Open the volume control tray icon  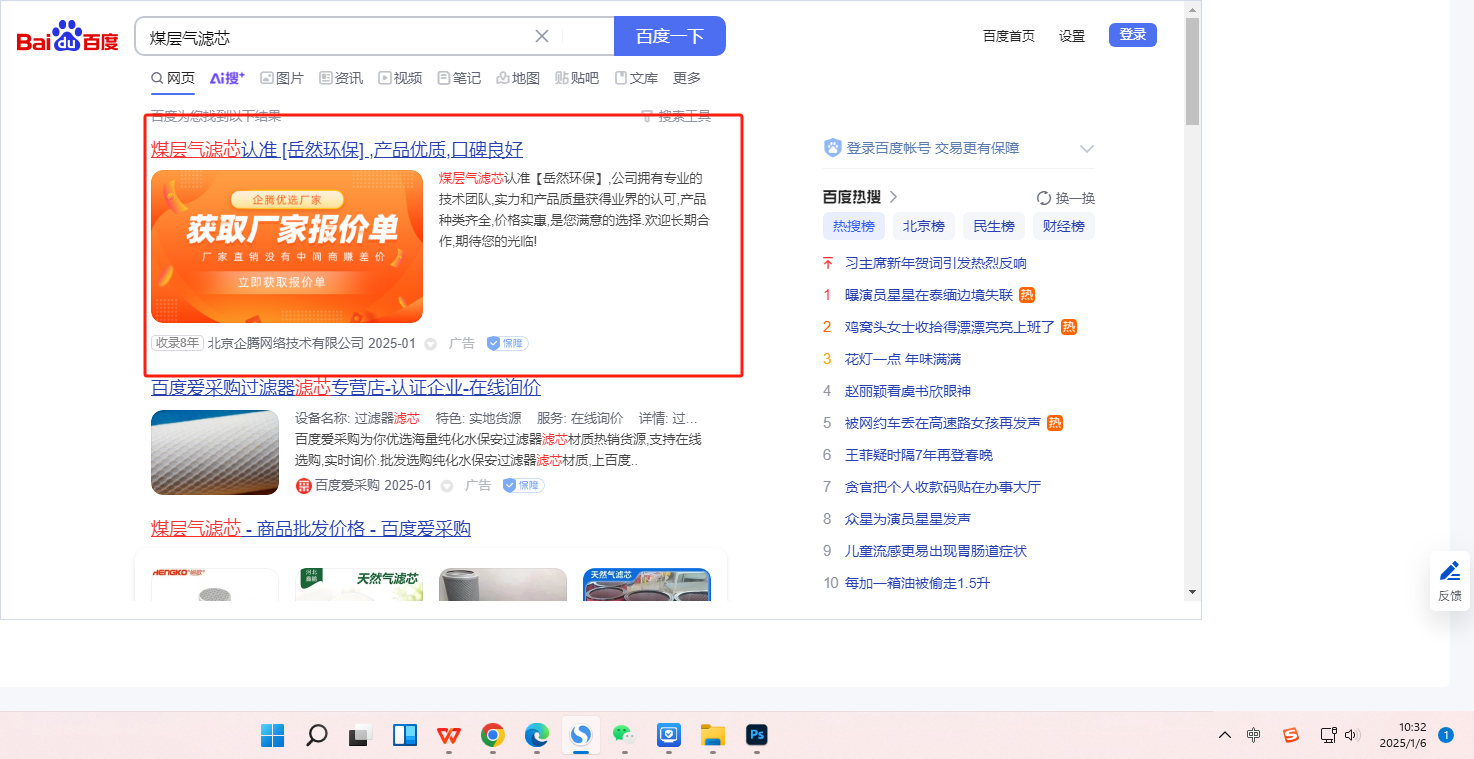click(x=1352, y=735)
